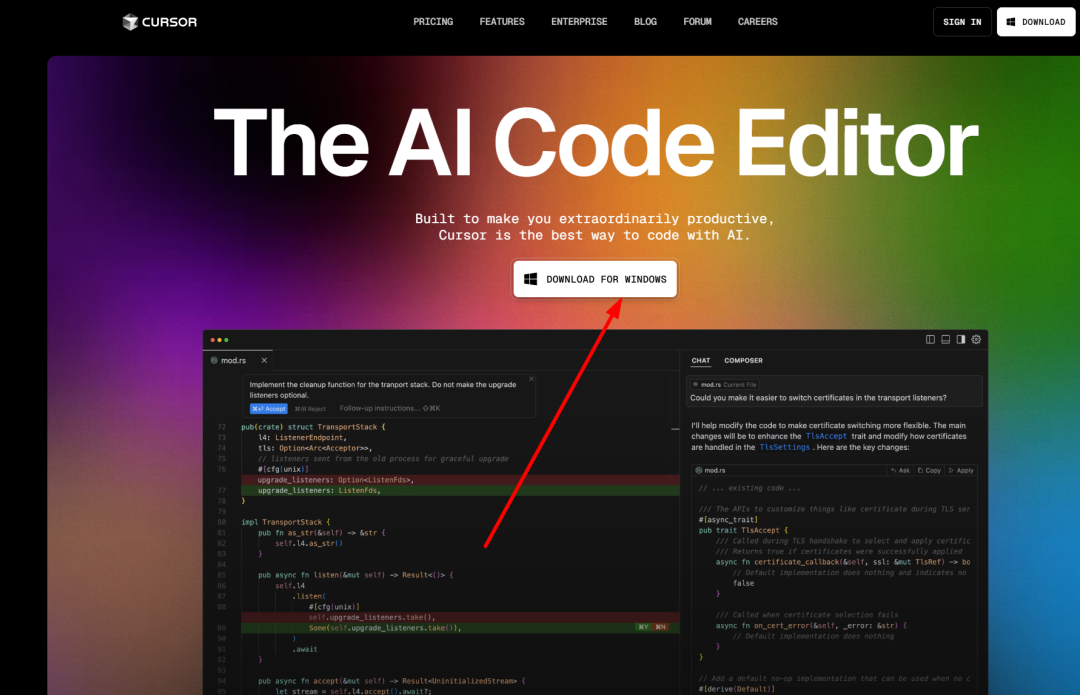
Task: Close the inline prompt box
Action: [x=531, y=379]
